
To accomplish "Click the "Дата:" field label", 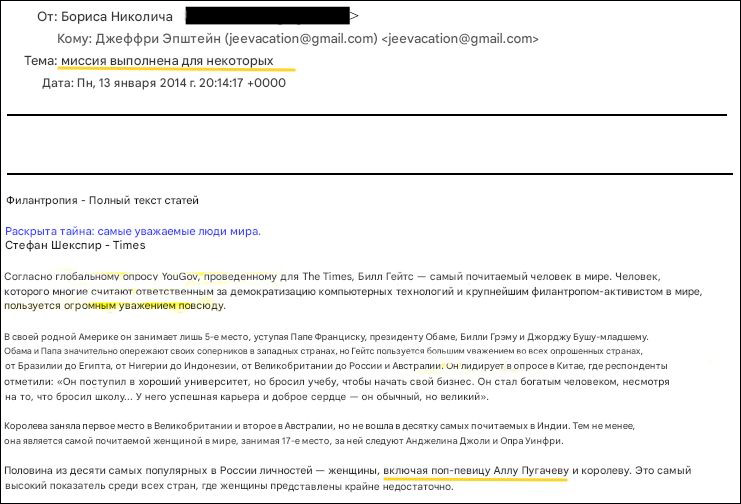I will pos(58,83).
